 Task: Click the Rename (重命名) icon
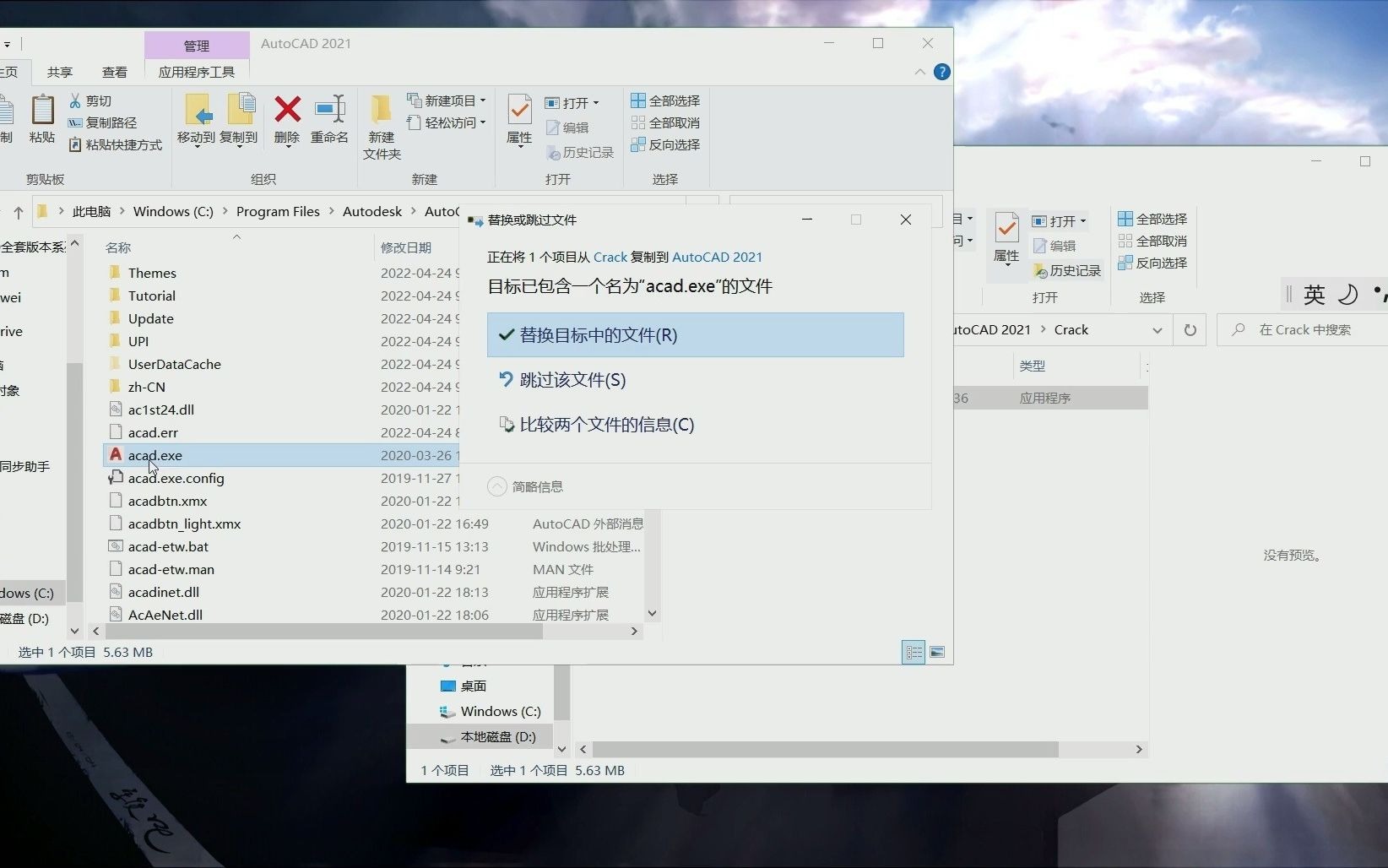[330, 110]
